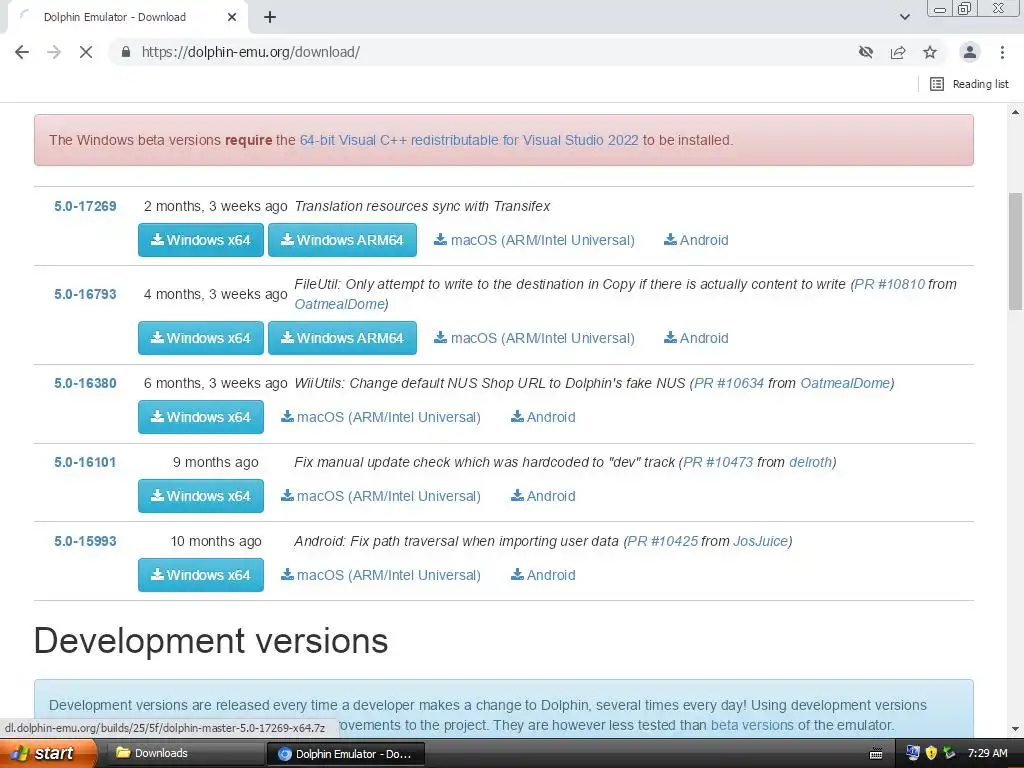Open build 5.0-15993 link
Image resolution: width=1024 pixels, height=768 pixels.
coord(85,541)
